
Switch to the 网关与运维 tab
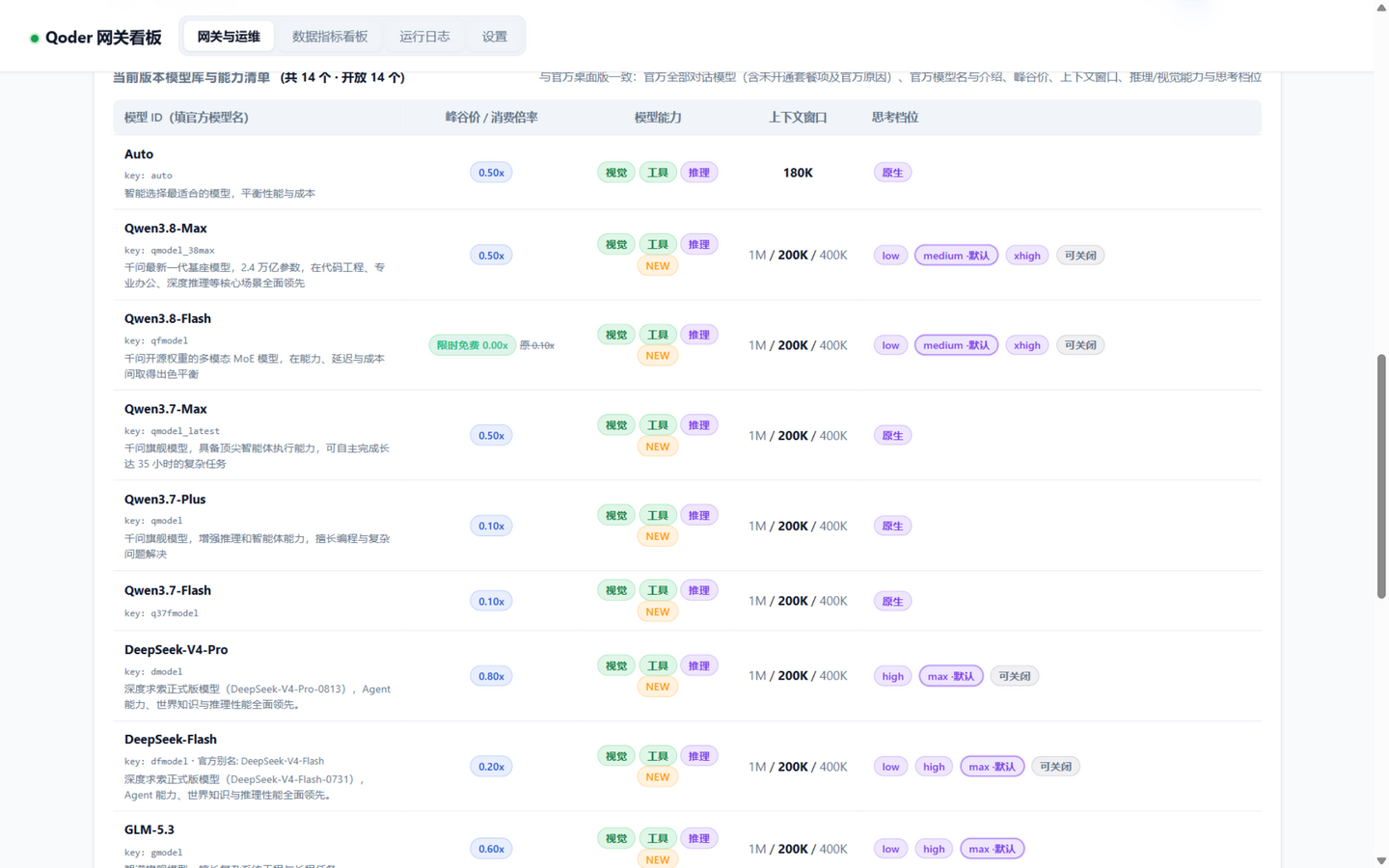pos(229,37)
